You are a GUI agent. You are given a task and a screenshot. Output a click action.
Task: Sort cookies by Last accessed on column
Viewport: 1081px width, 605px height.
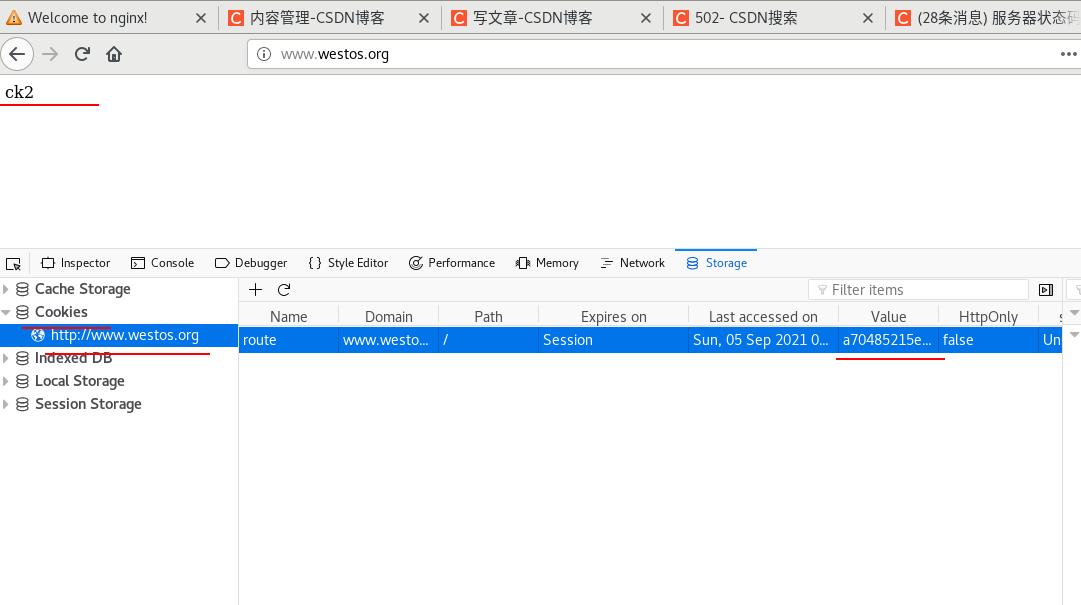[x=763, y=317]
